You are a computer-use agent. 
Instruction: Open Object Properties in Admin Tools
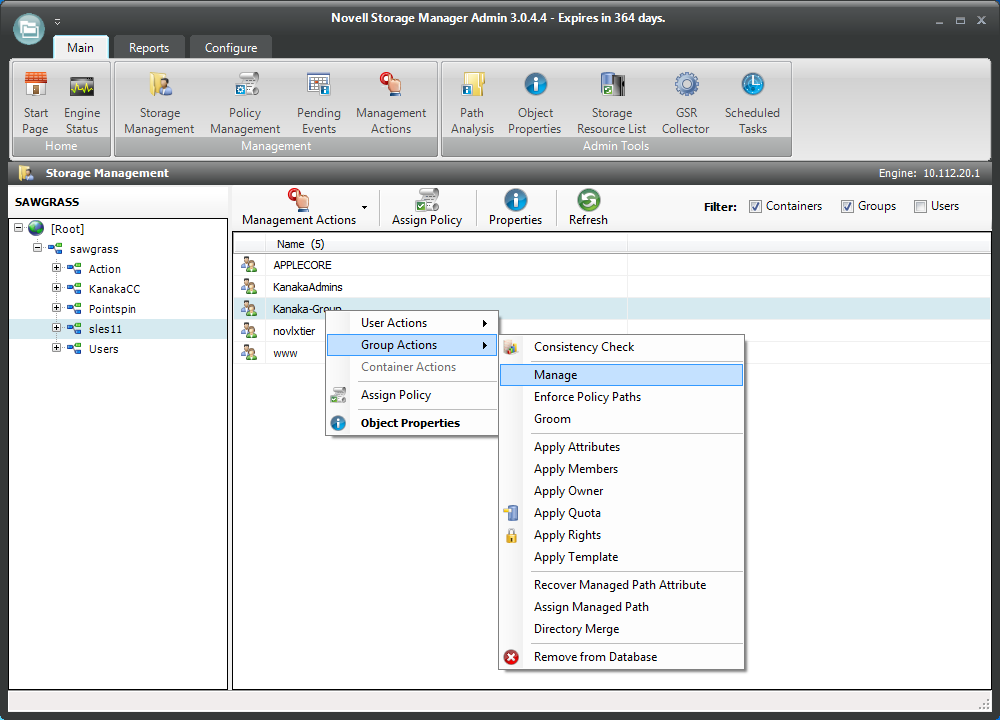point(535,103)
